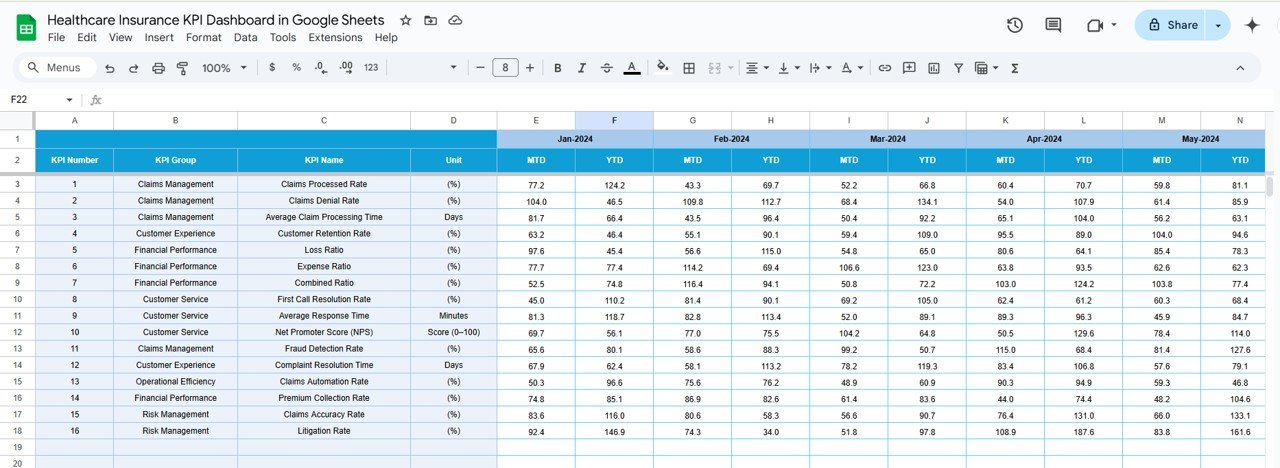Open more formats 123 menu

(371, 68)
